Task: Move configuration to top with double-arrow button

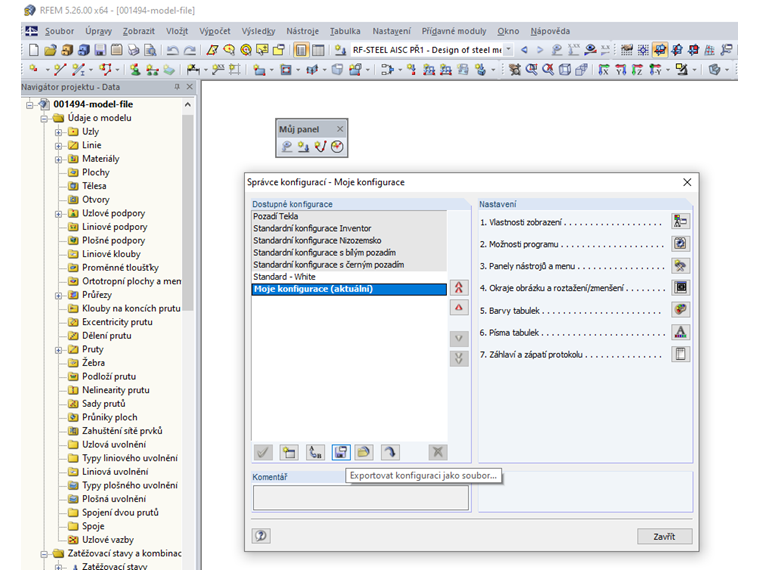Action: coord(459,287)
